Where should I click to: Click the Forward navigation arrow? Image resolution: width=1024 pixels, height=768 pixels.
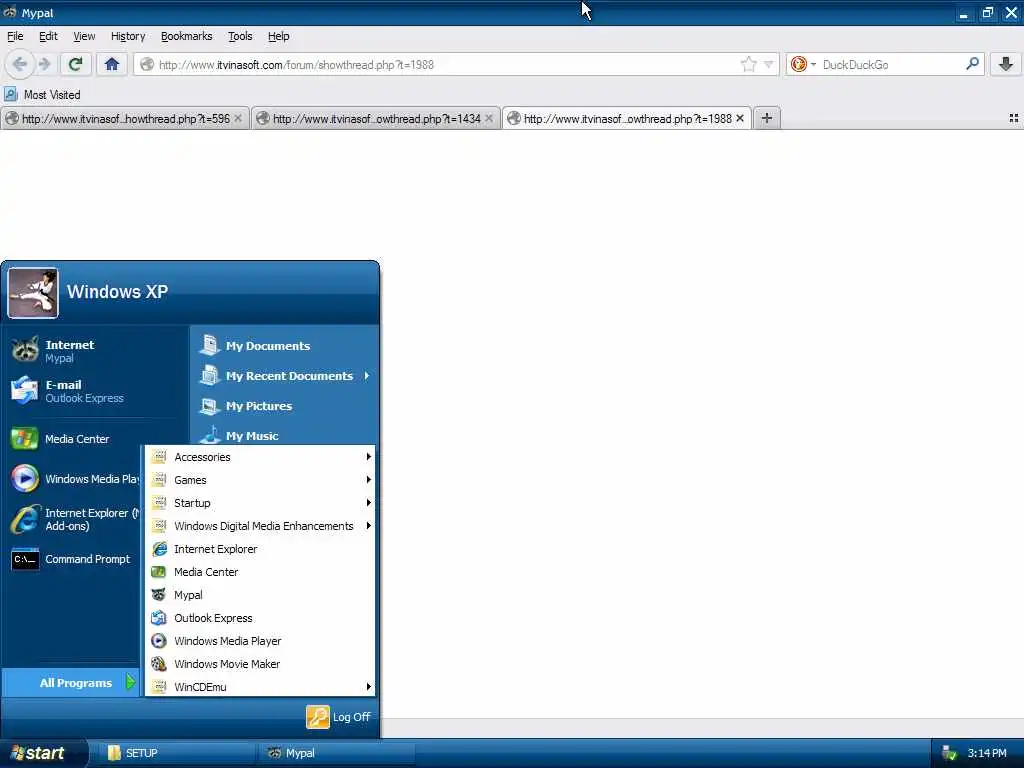(44, 64)
